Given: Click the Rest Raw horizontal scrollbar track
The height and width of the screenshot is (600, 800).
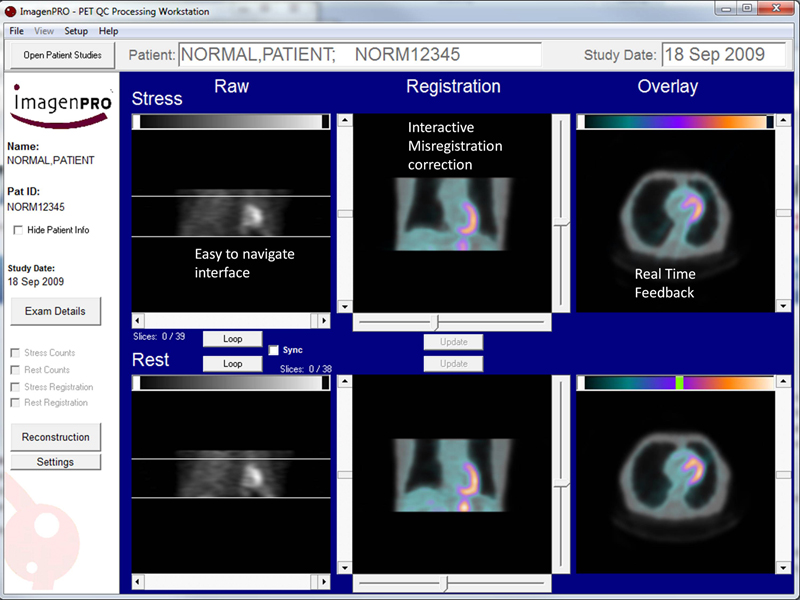Looking at the screenshot, I should pos(231,581).
